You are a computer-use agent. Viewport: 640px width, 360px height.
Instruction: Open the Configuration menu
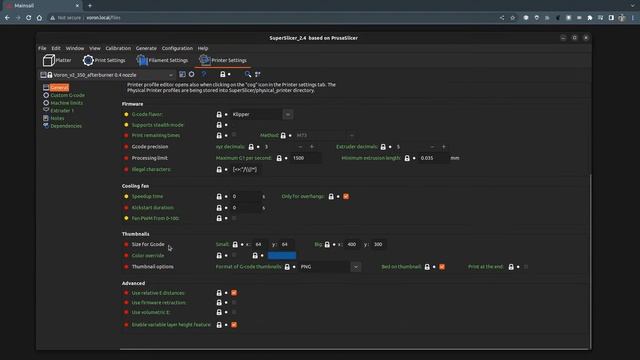(177, 48)
